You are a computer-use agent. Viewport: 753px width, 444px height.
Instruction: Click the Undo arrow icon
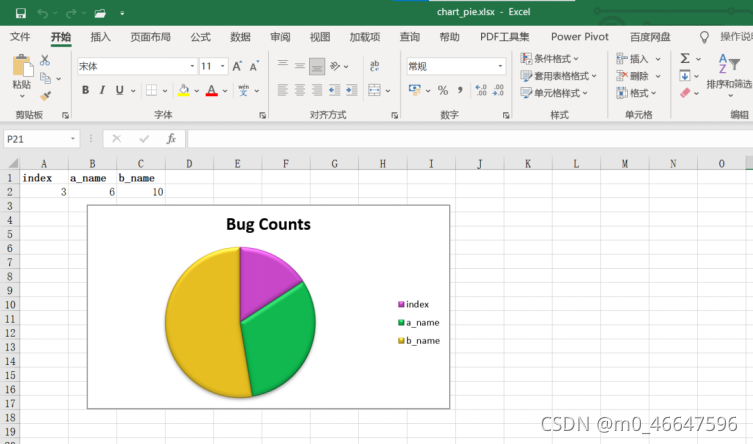tap(42, 13)
